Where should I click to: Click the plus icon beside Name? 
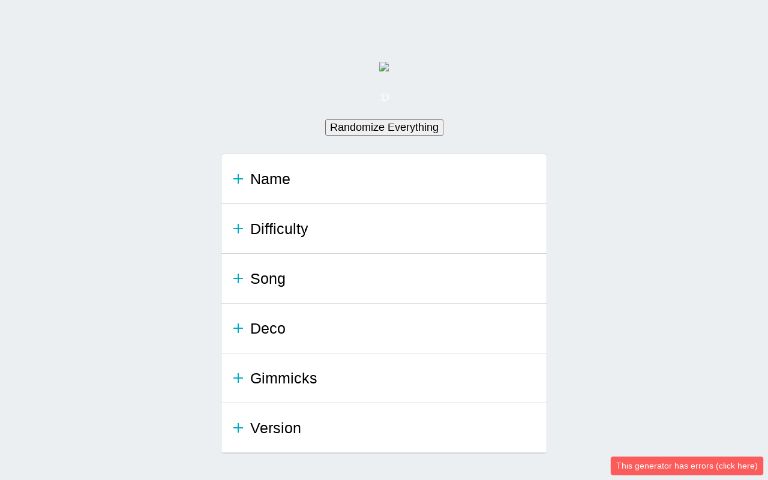click(x=238, y=179)
